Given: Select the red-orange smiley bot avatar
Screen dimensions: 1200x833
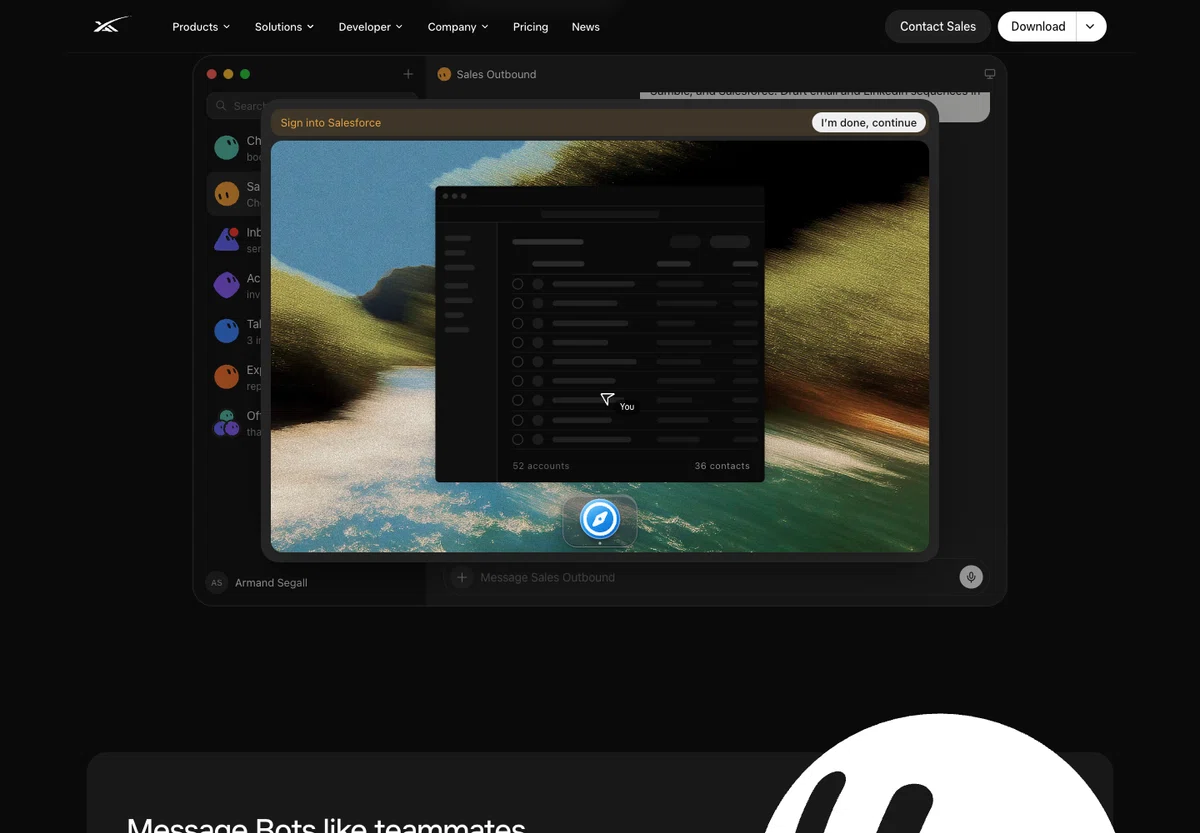Looking at the screenshot, I should click(227, 377).
